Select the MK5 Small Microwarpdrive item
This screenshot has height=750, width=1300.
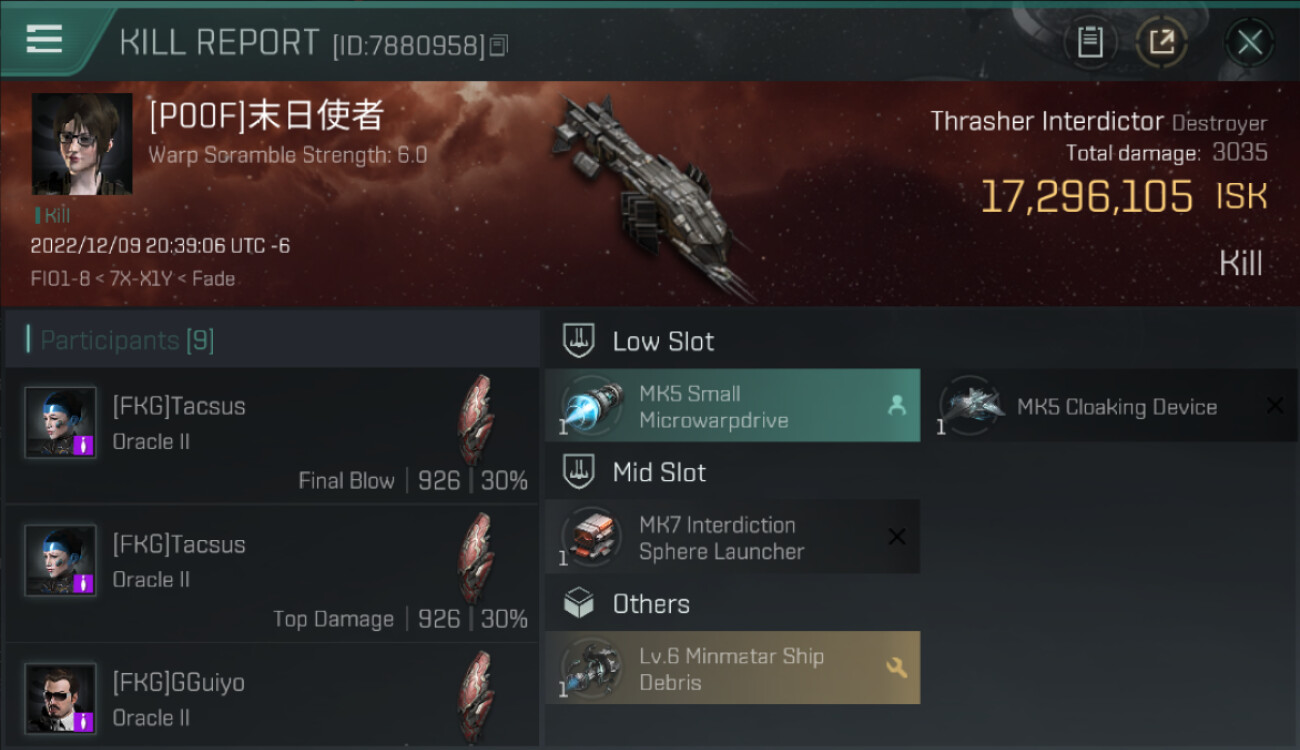[732, 406]
